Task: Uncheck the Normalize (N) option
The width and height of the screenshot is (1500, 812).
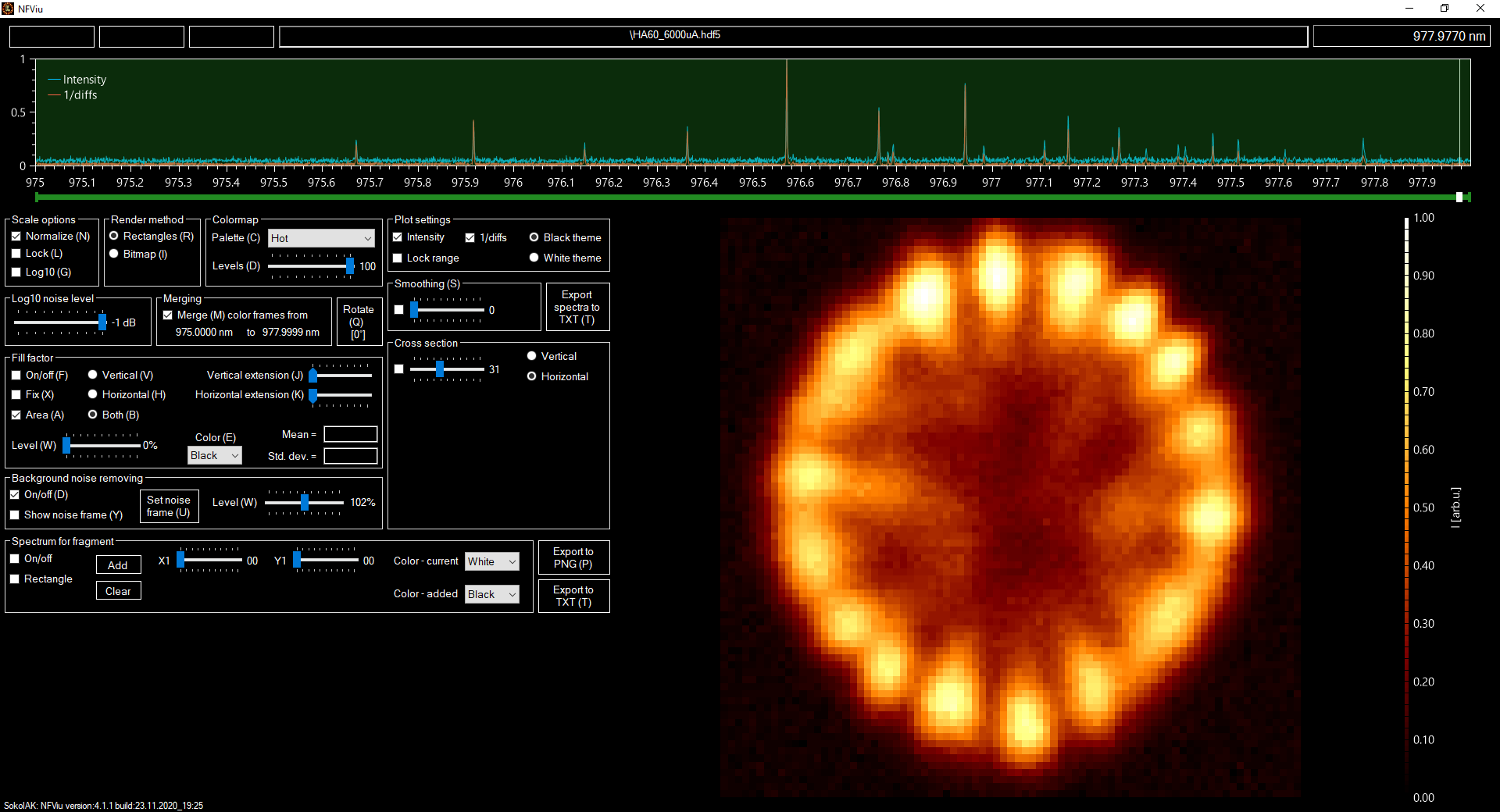Action: pyautogui.click(x=16, y=237)
